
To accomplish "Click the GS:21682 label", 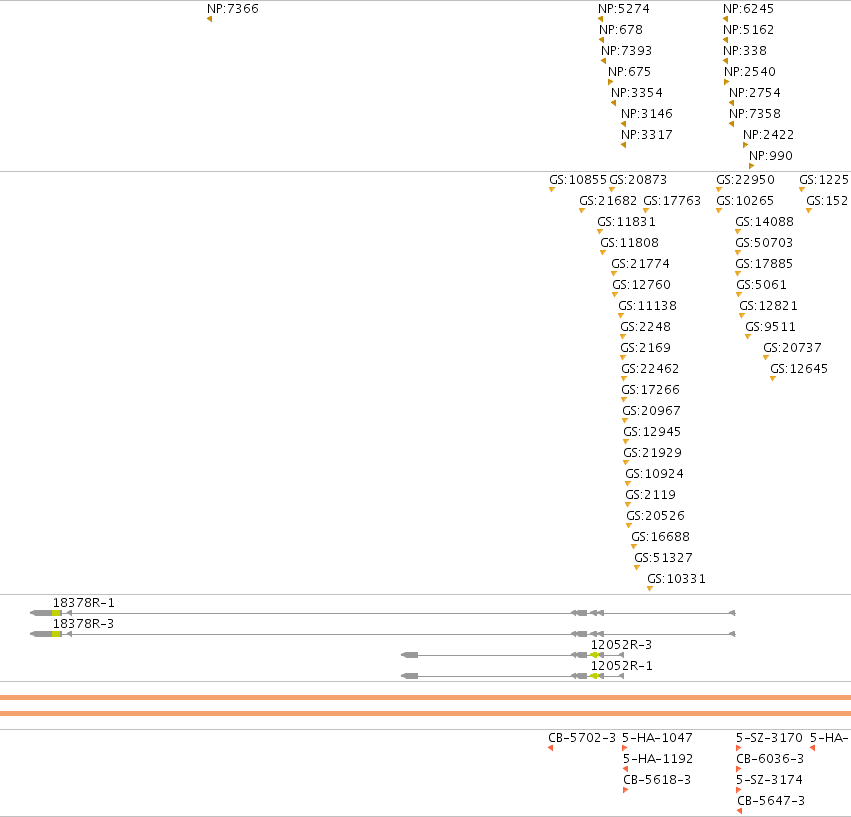I will tap(608, 201).
